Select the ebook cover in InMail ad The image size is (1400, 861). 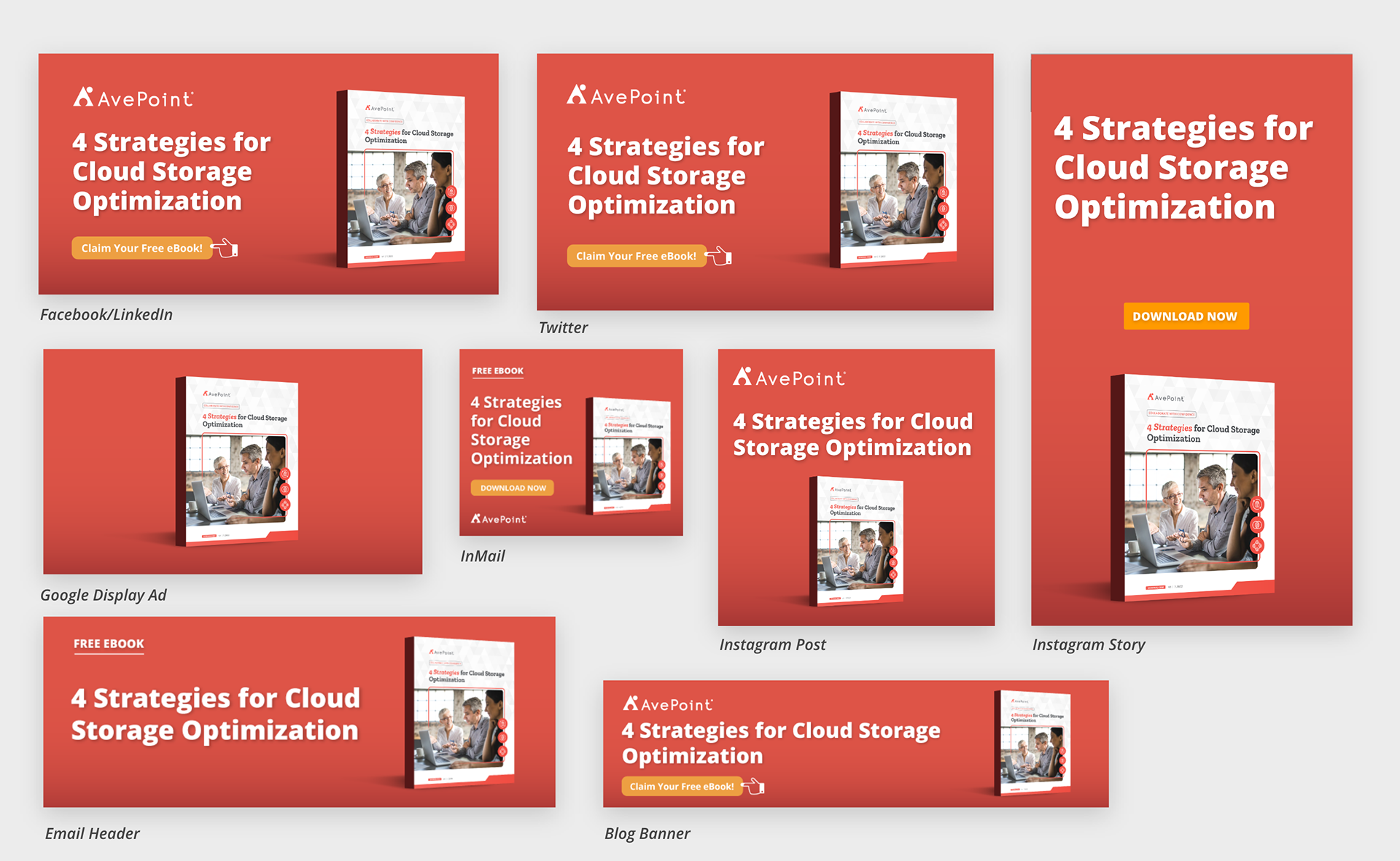(629, 456)
